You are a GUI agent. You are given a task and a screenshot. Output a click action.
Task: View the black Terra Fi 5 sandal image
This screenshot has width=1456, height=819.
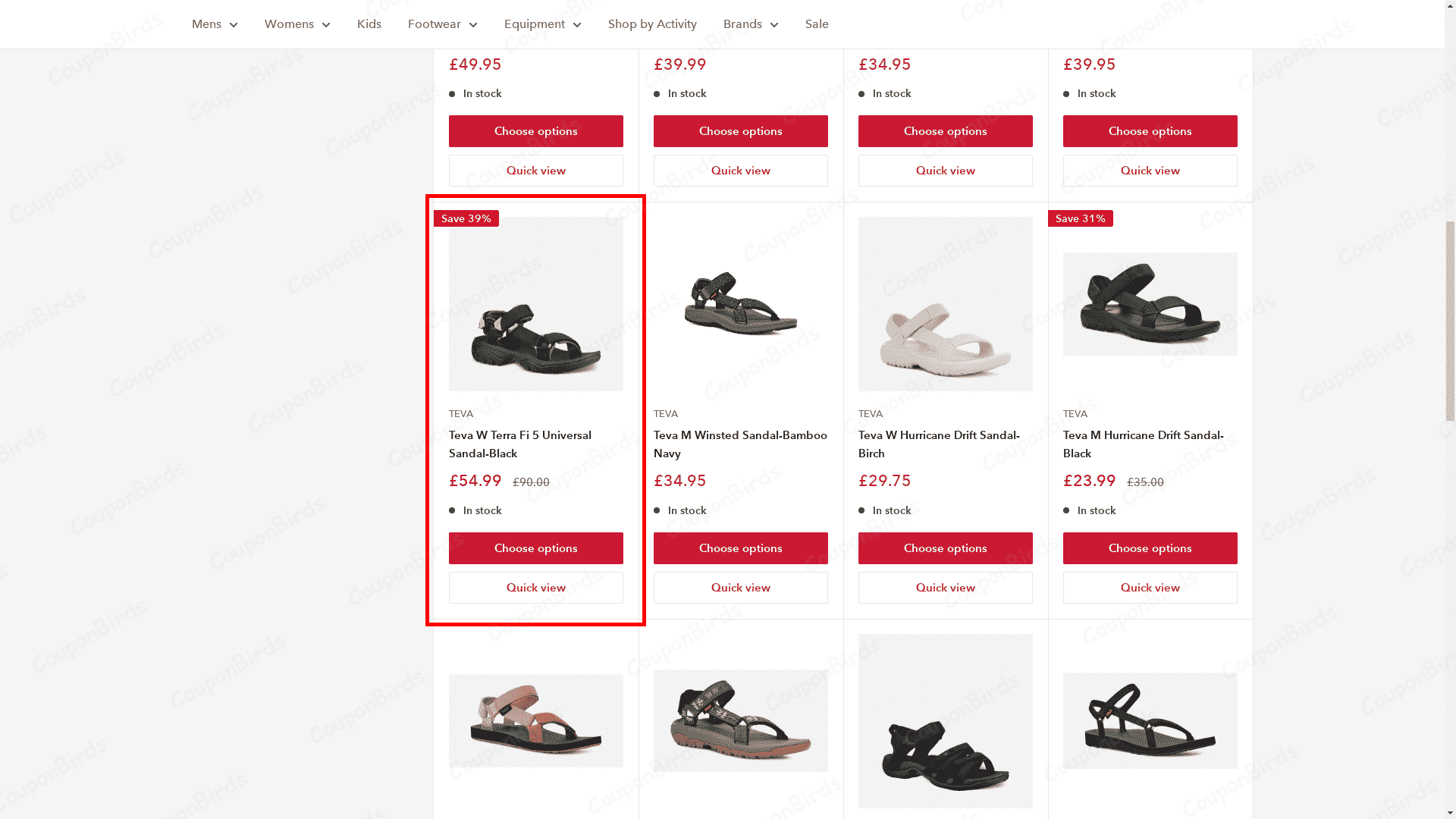[x=535, y=303]
